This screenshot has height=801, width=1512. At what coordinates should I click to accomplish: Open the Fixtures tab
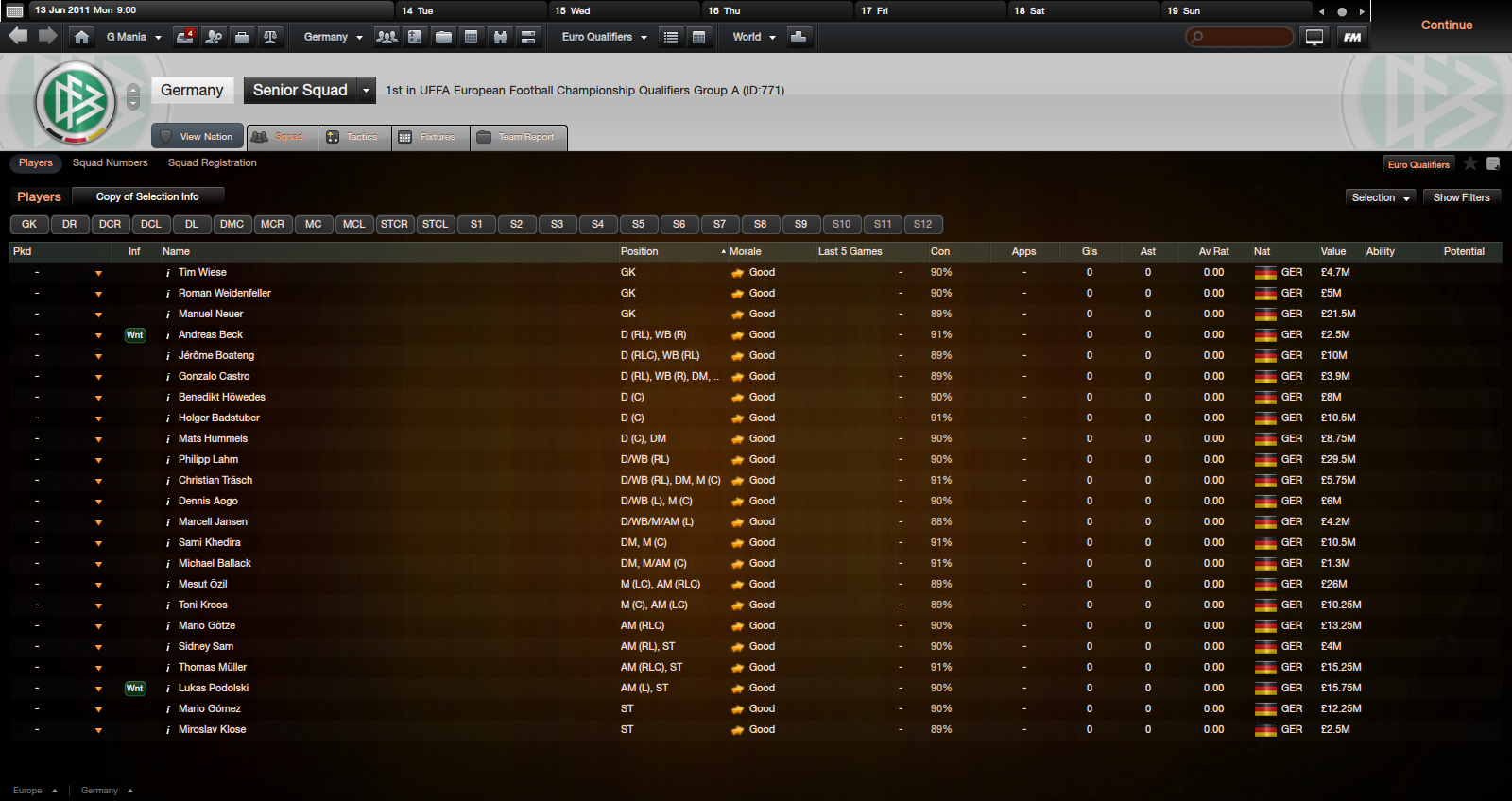[429, 137]
